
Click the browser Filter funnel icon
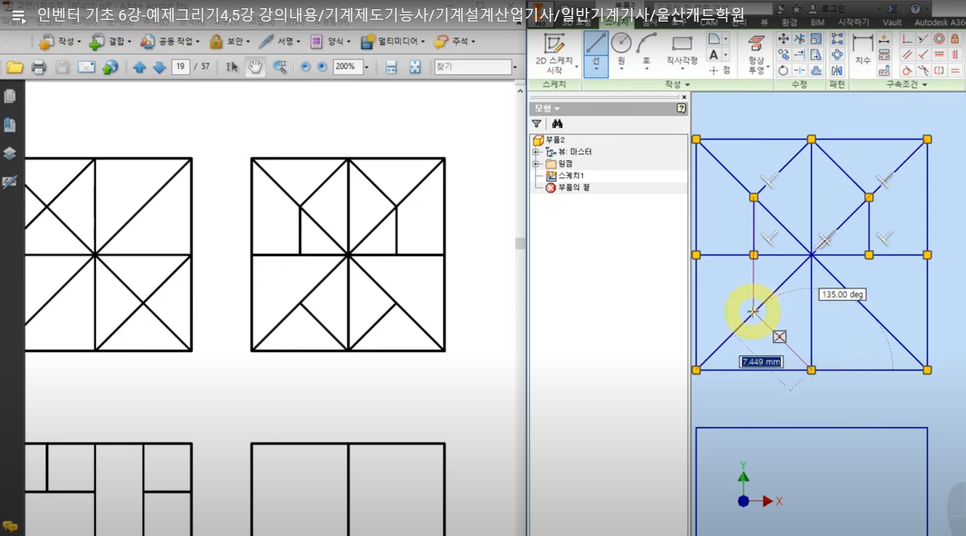537,124
